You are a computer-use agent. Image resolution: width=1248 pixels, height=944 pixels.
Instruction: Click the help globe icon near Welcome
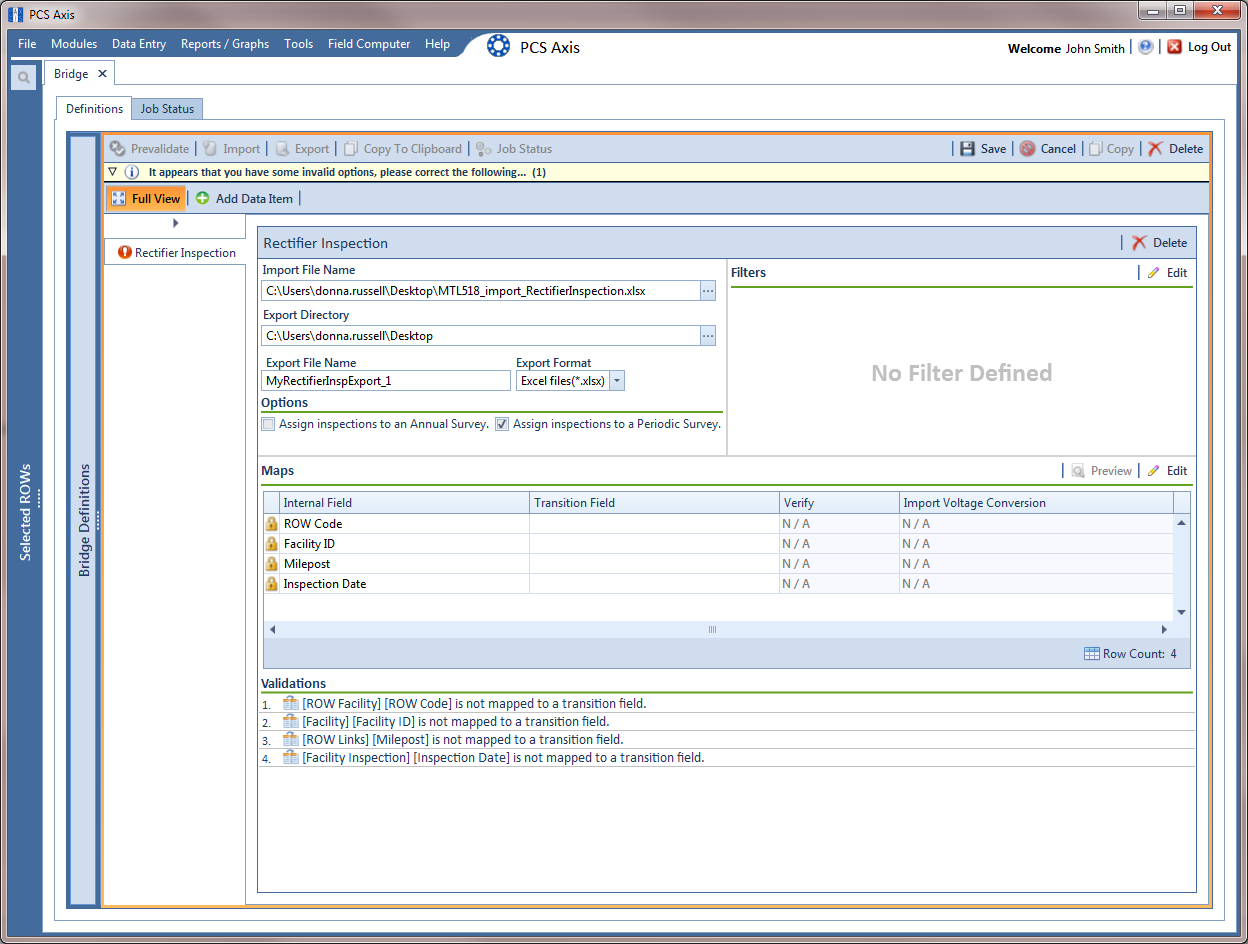1146,47
